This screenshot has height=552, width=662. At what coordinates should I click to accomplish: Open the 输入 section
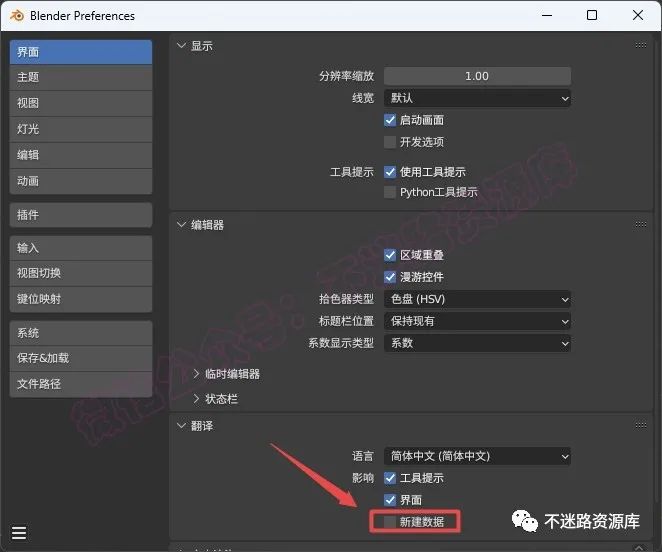pyautogui.click(x=81, y=248)
